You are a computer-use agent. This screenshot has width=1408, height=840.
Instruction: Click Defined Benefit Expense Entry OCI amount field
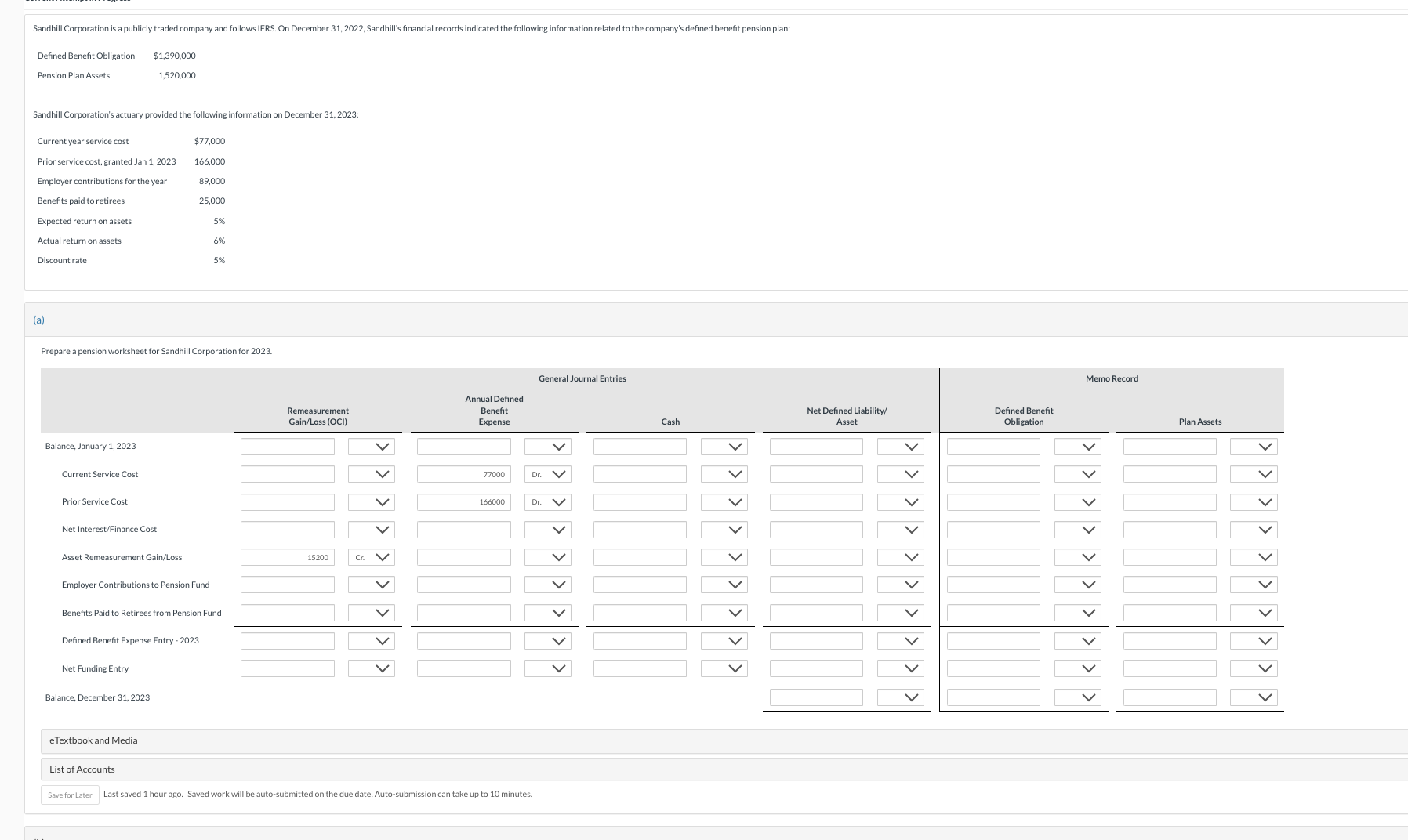tap(288, 641)
